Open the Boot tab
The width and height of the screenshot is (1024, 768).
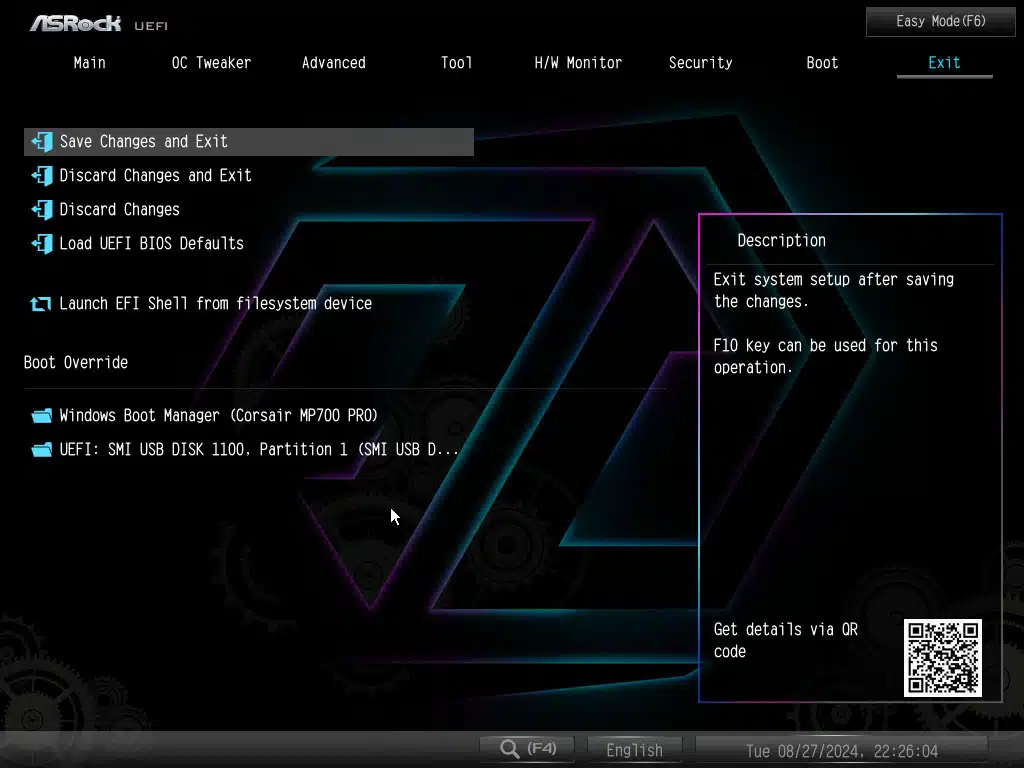(822, 63)
